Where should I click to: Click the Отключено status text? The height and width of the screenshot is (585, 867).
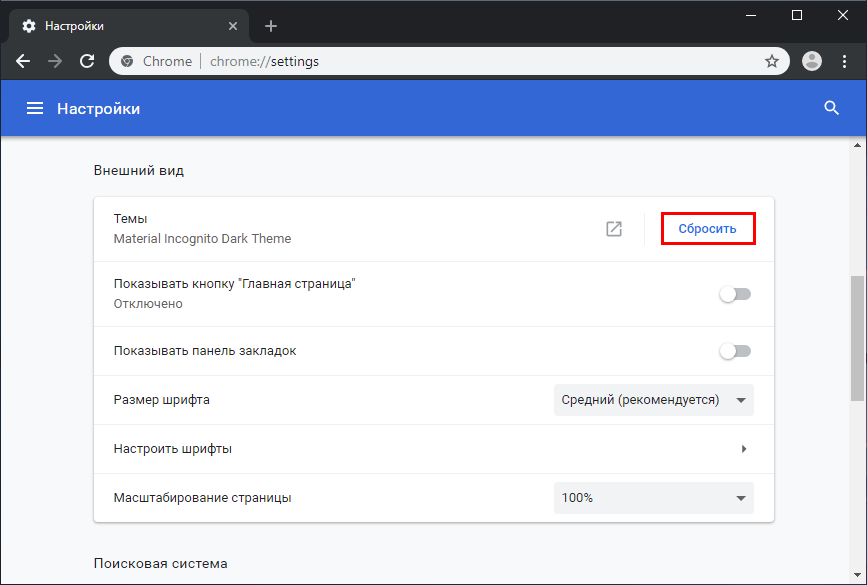coord(148,304)
